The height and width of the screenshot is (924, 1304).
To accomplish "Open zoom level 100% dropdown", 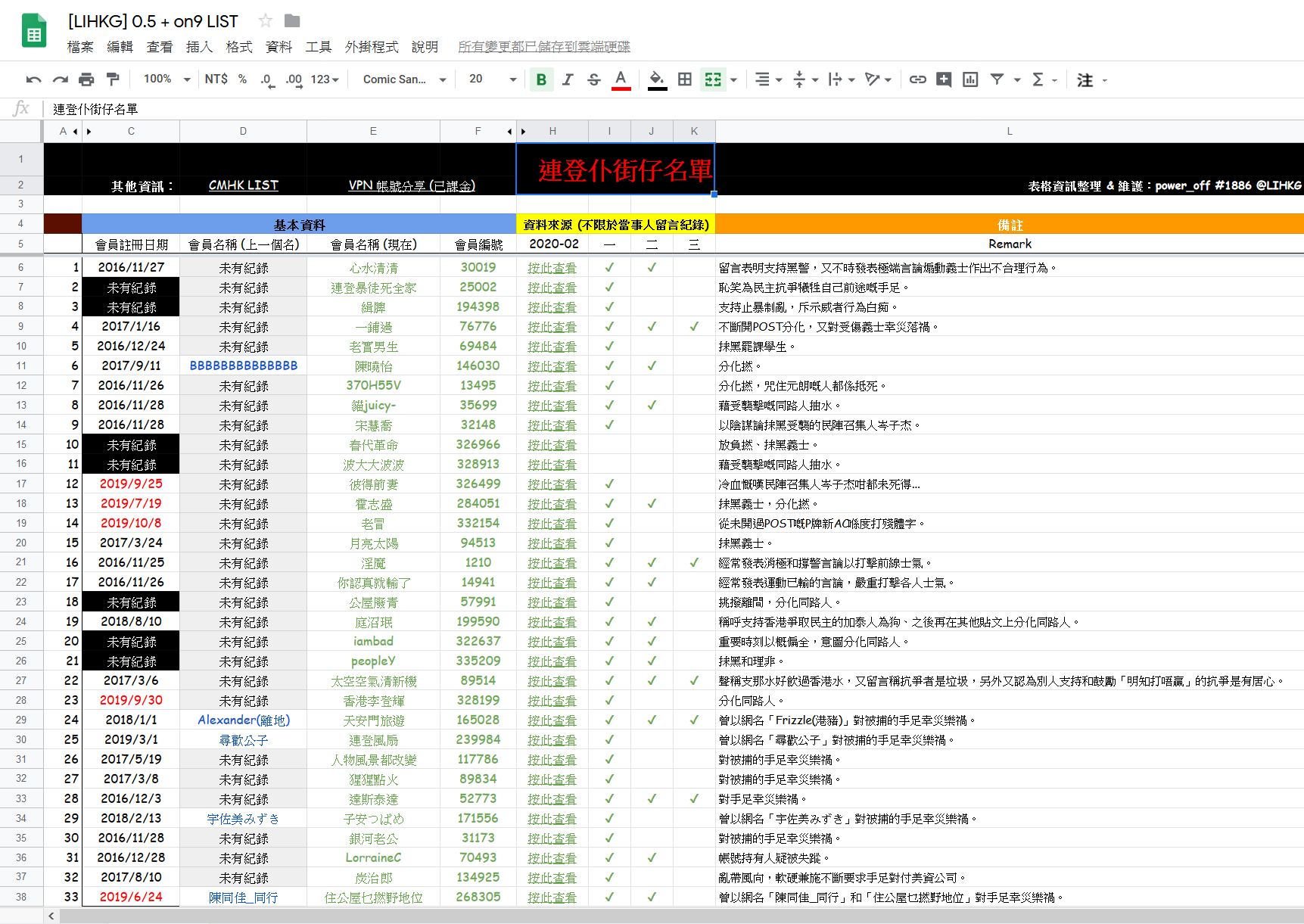I will [x=167, y=79].
